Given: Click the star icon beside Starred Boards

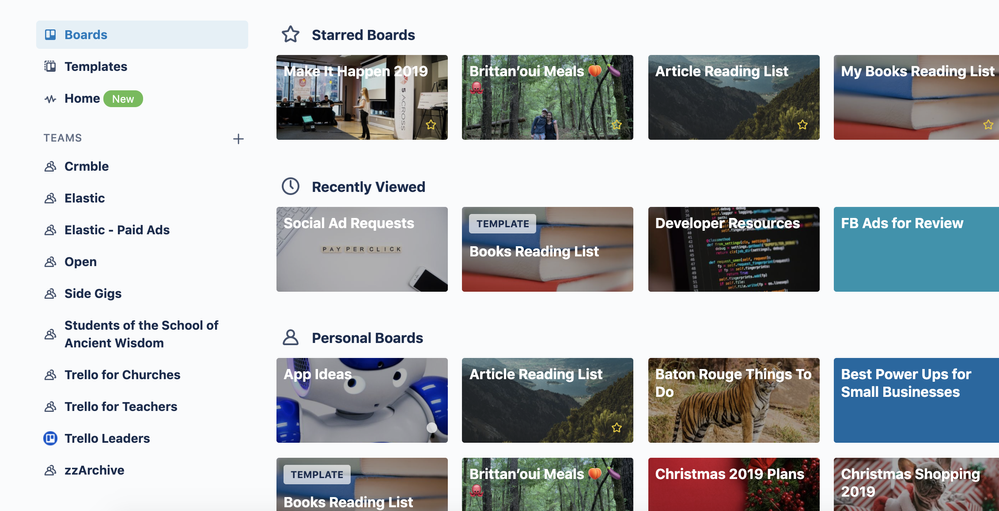Looking at the screenshot, I should (291, 34).
